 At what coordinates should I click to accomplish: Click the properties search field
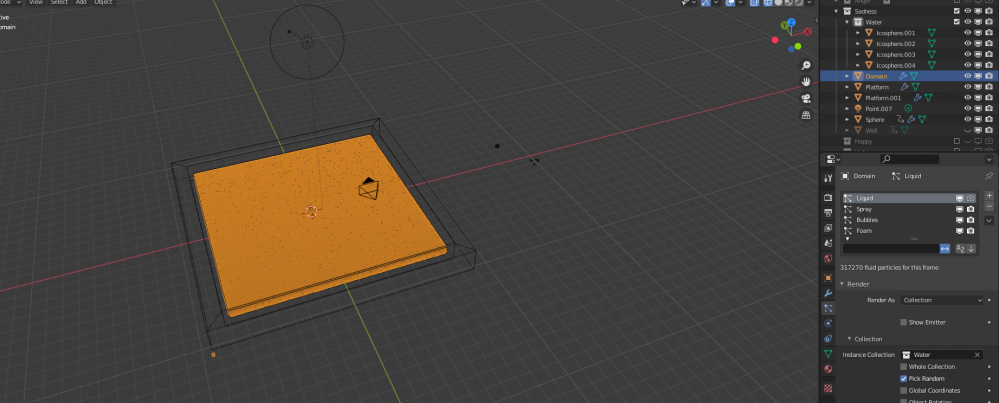[910, 159]
